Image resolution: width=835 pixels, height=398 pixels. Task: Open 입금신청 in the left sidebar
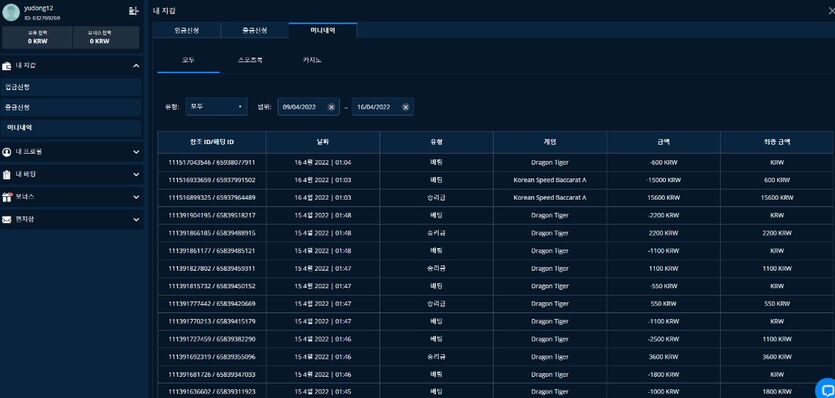pyautogui.click(x=71, y=87)
